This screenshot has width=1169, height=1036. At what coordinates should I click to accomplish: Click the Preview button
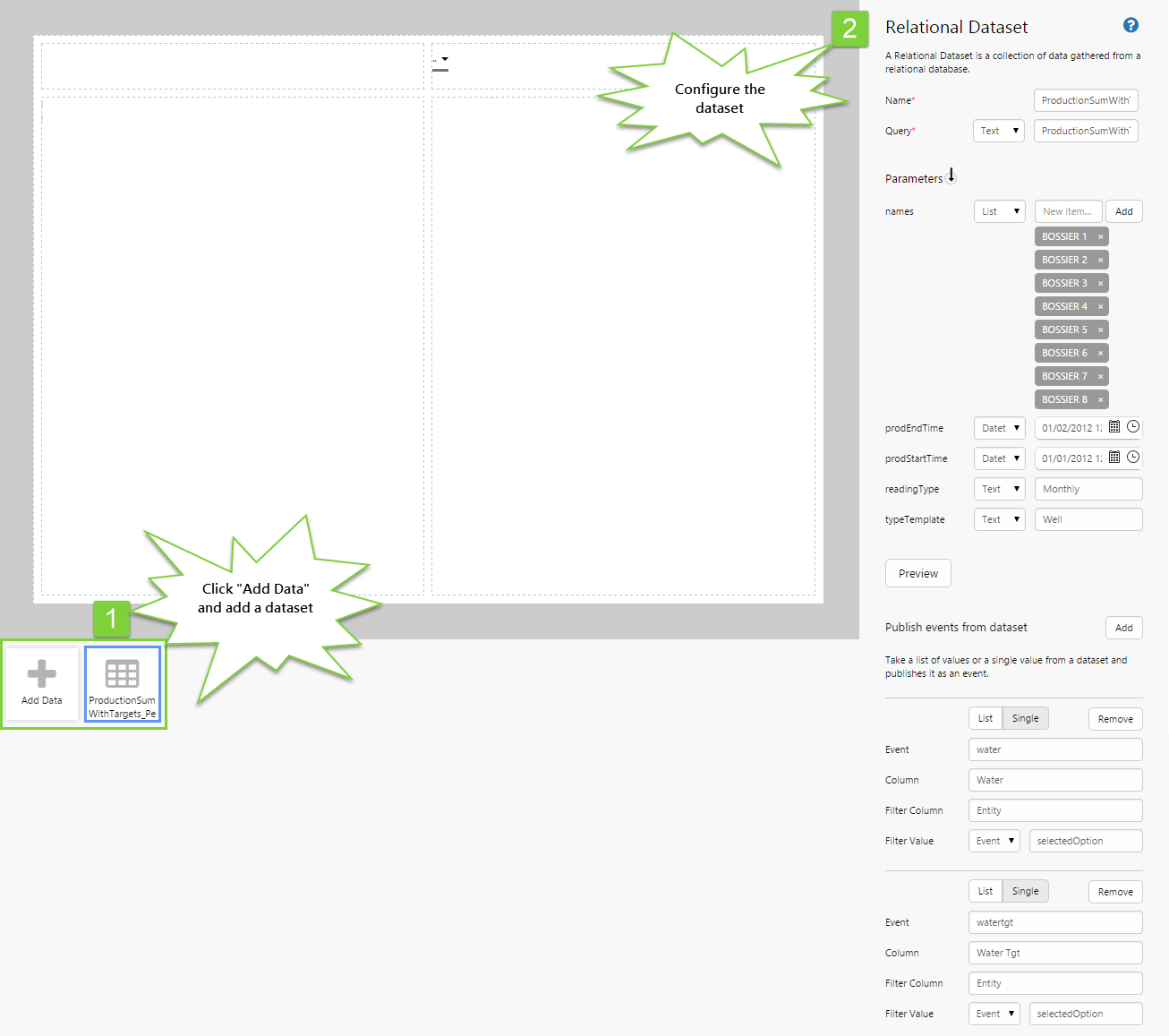coord(917,574)
